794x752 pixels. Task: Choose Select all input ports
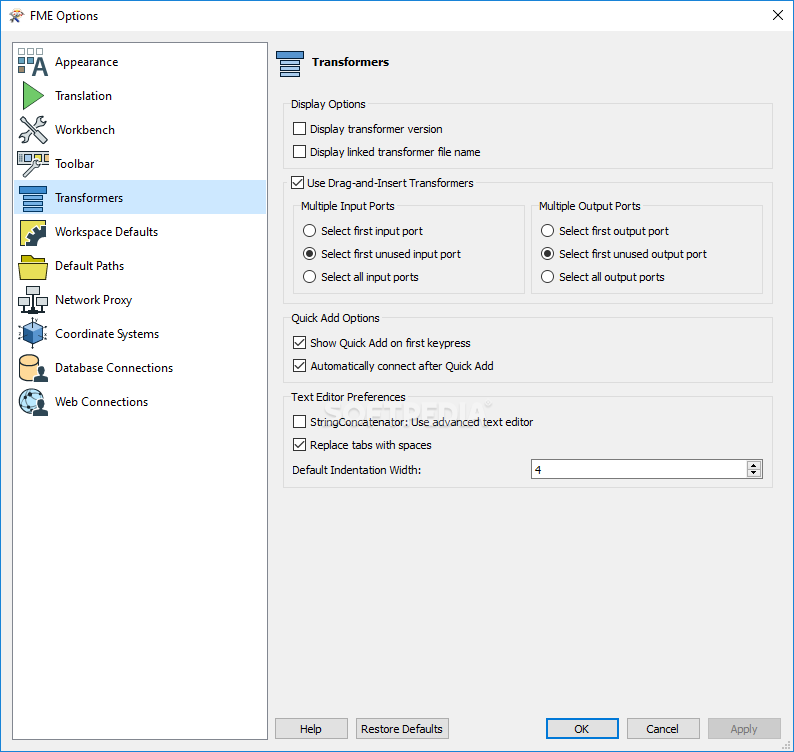pos(309,276)
